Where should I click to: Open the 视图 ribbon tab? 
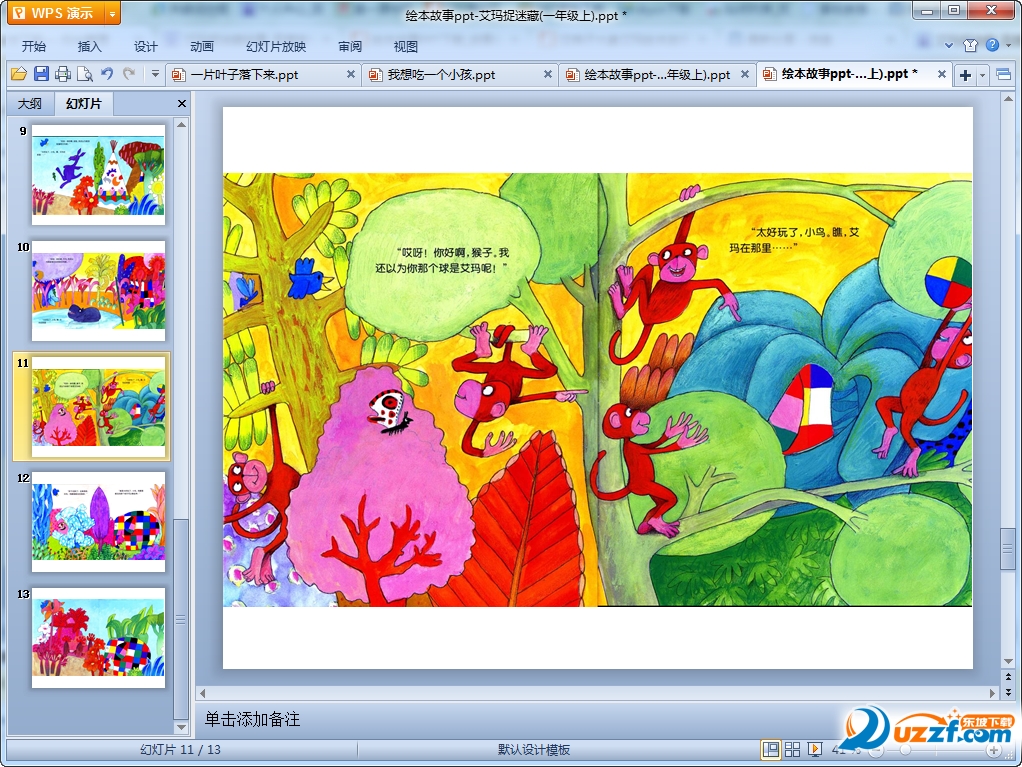405,46
